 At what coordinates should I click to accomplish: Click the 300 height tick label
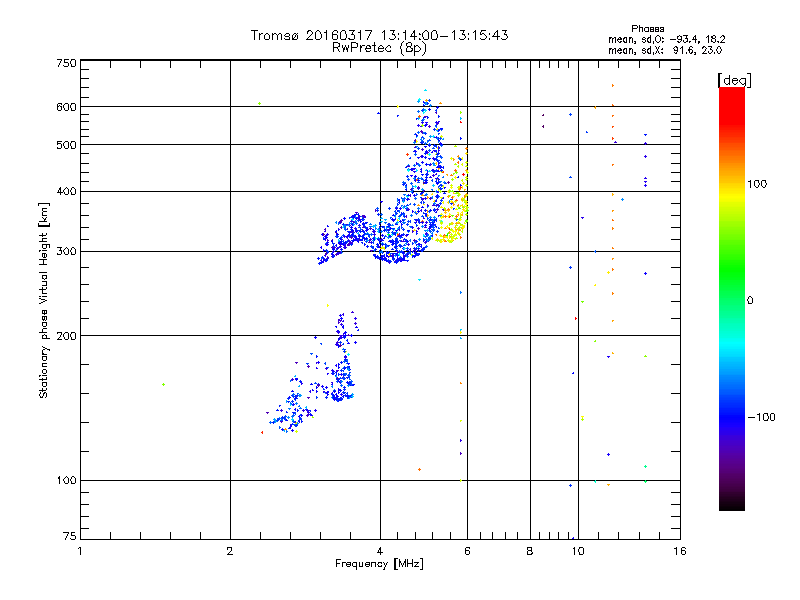click(x=66, y=252)
